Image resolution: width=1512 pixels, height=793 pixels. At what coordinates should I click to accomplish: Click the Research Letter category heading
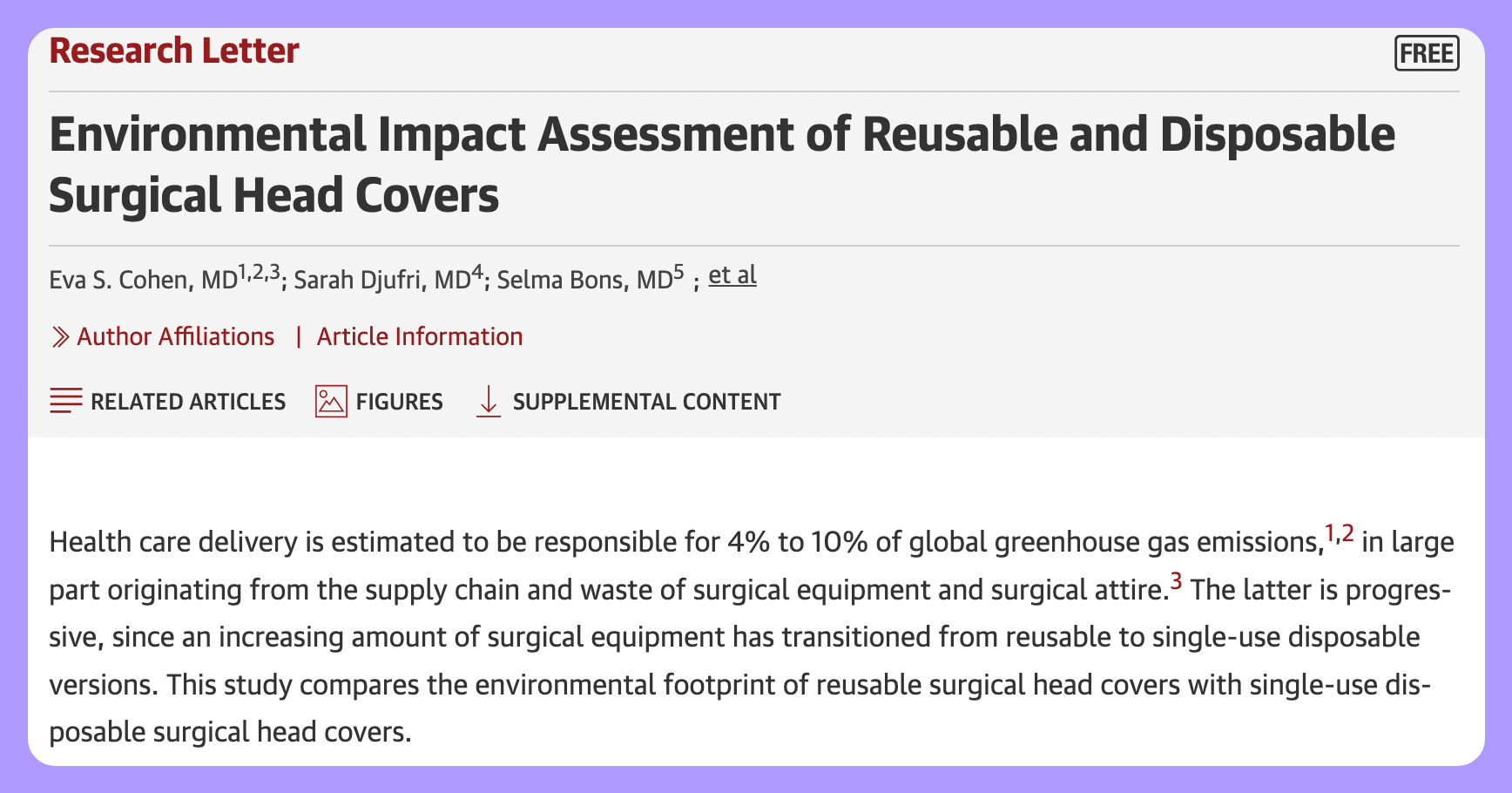point(174,51)
